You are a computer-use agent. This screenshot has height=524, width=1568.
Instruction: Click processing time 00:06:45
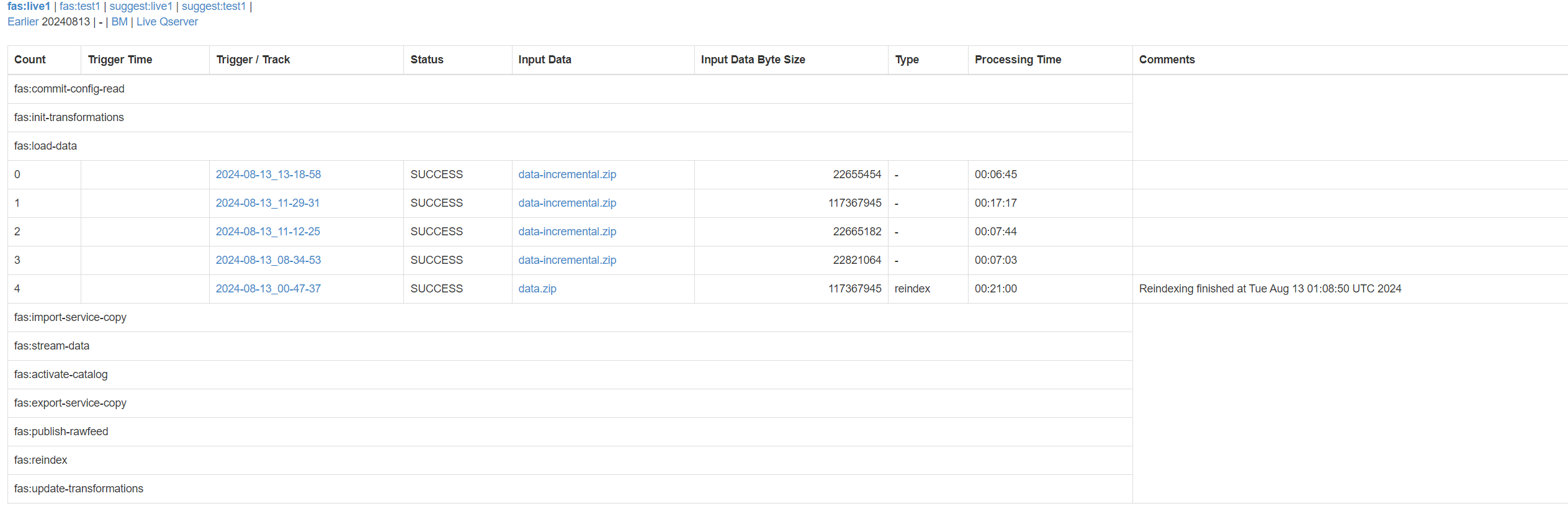point(995,174)
